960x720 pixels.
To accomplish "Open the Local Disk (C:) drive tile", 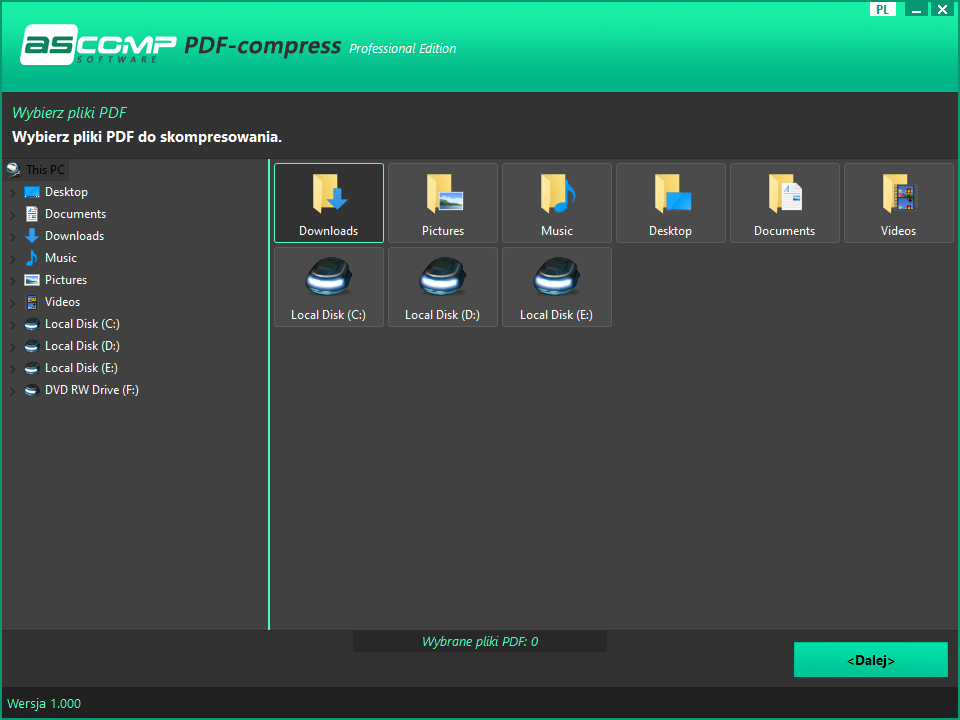I will (329, 287).
